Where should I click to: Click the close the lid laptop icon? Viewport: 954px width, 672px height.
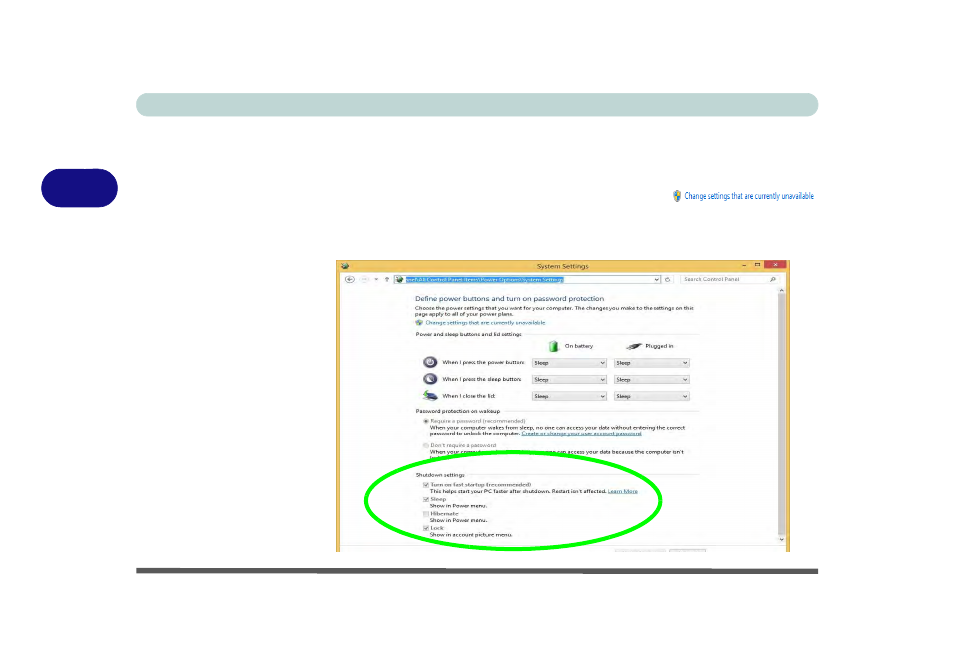[x=430, y=396]
